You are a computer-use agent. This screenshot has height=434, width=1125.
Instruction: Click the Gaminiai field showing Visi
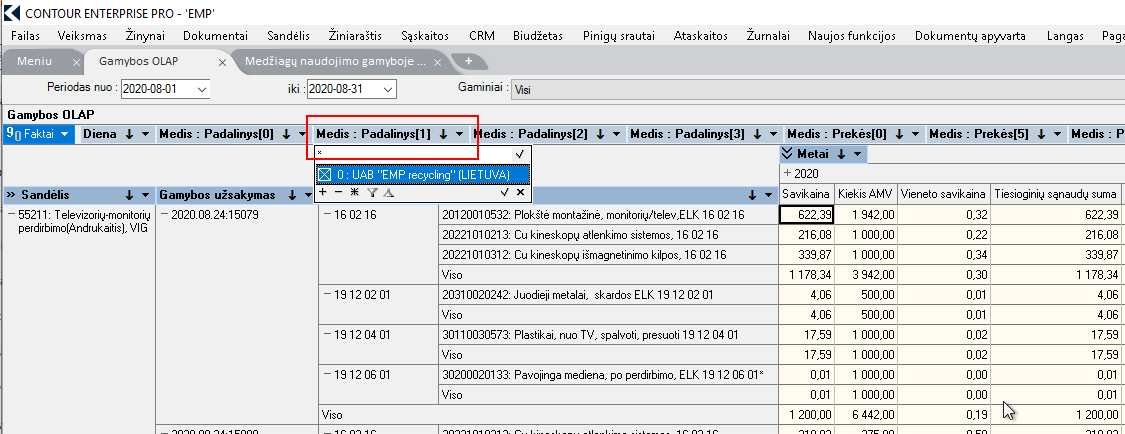[x=819, y=90]
